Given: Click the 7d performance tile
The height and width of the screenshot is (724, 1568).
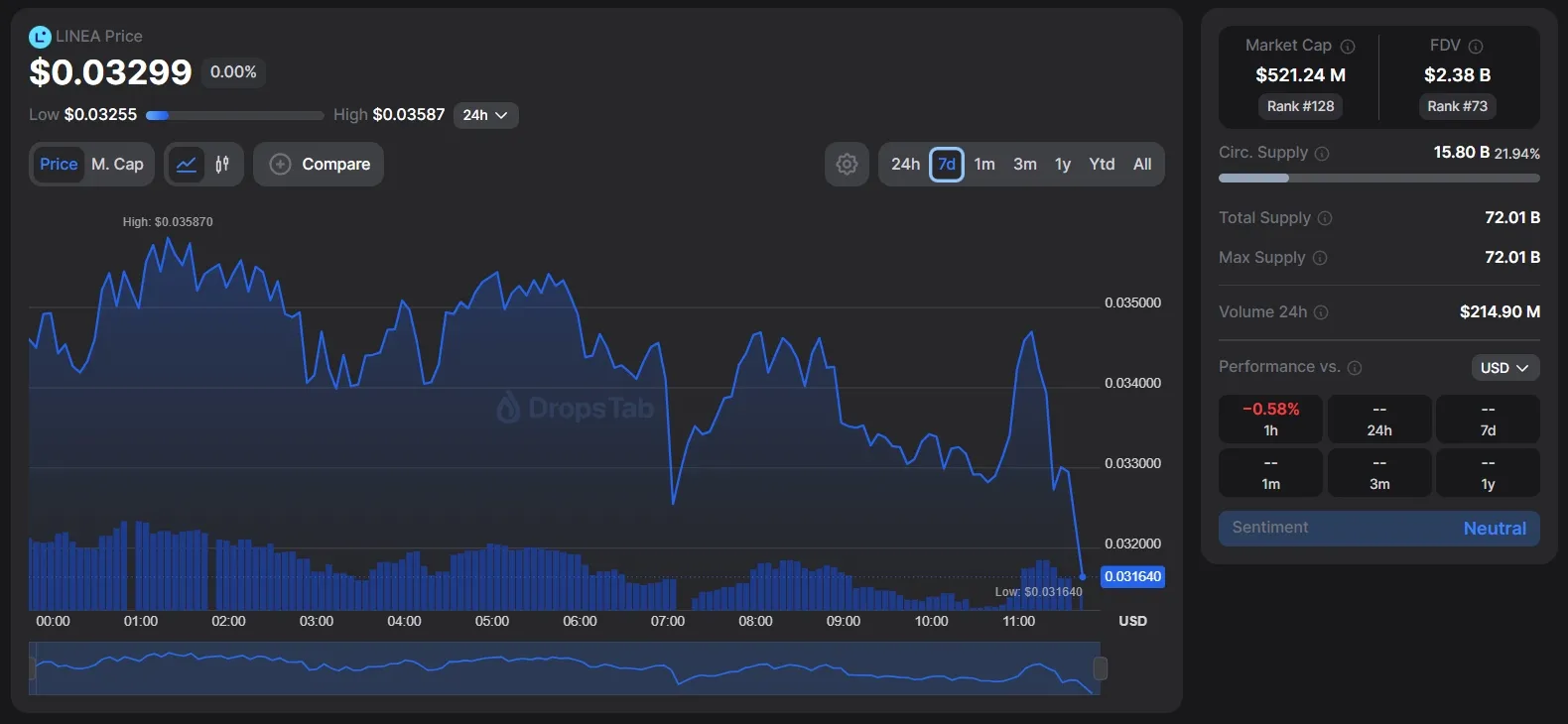Looking at the screenshot, I should [x=1488, y=419].
